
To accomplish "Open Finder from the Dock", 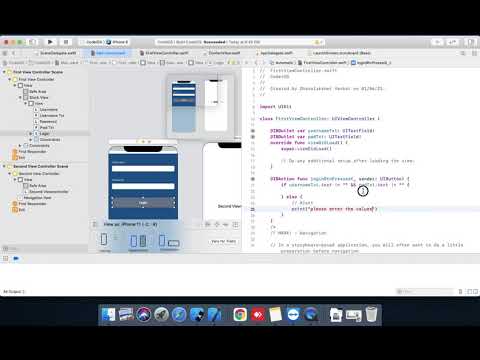I will pos(108,314).
